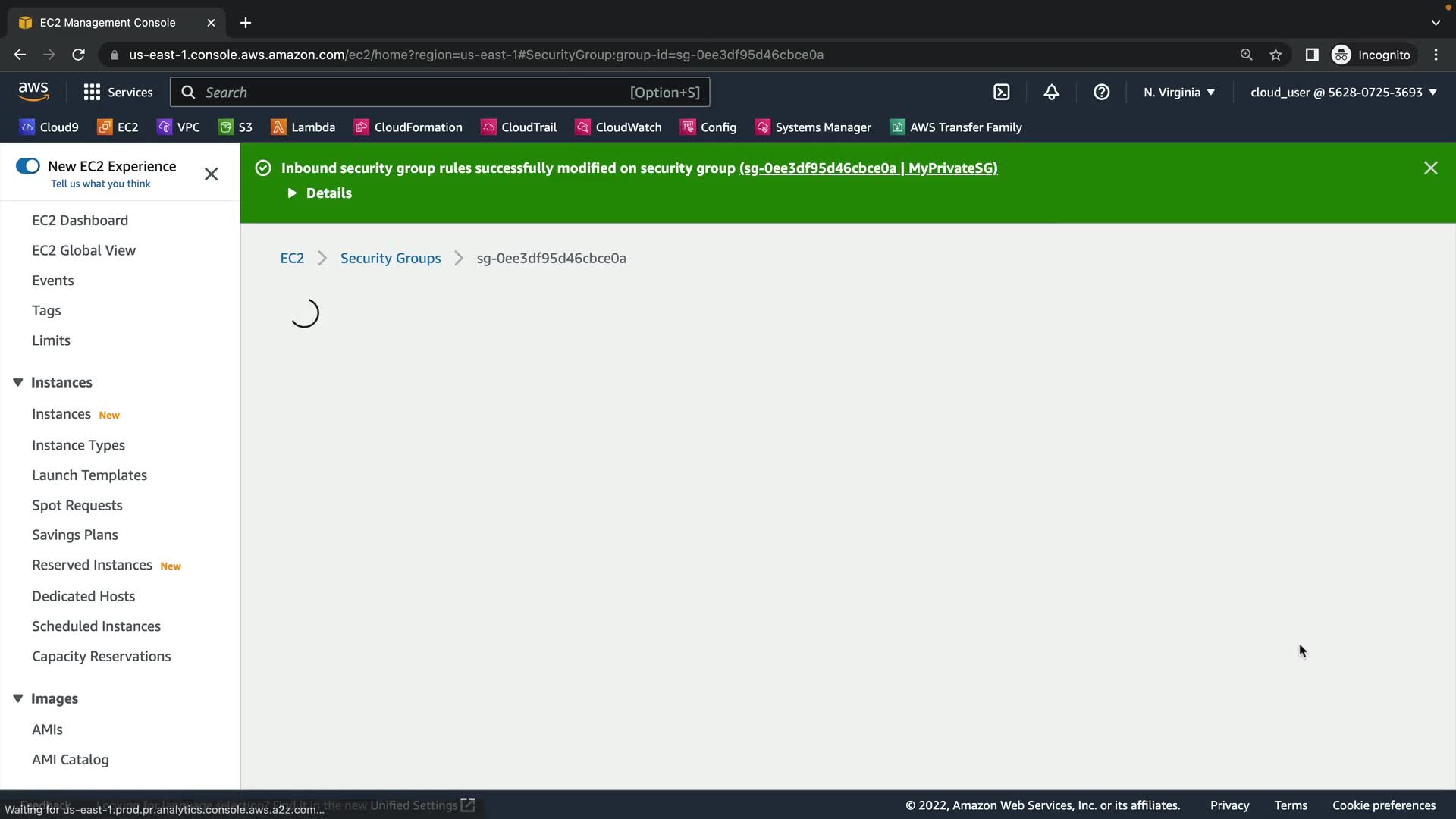Open the cloud_user account dropdown

tap(1343, 93)
